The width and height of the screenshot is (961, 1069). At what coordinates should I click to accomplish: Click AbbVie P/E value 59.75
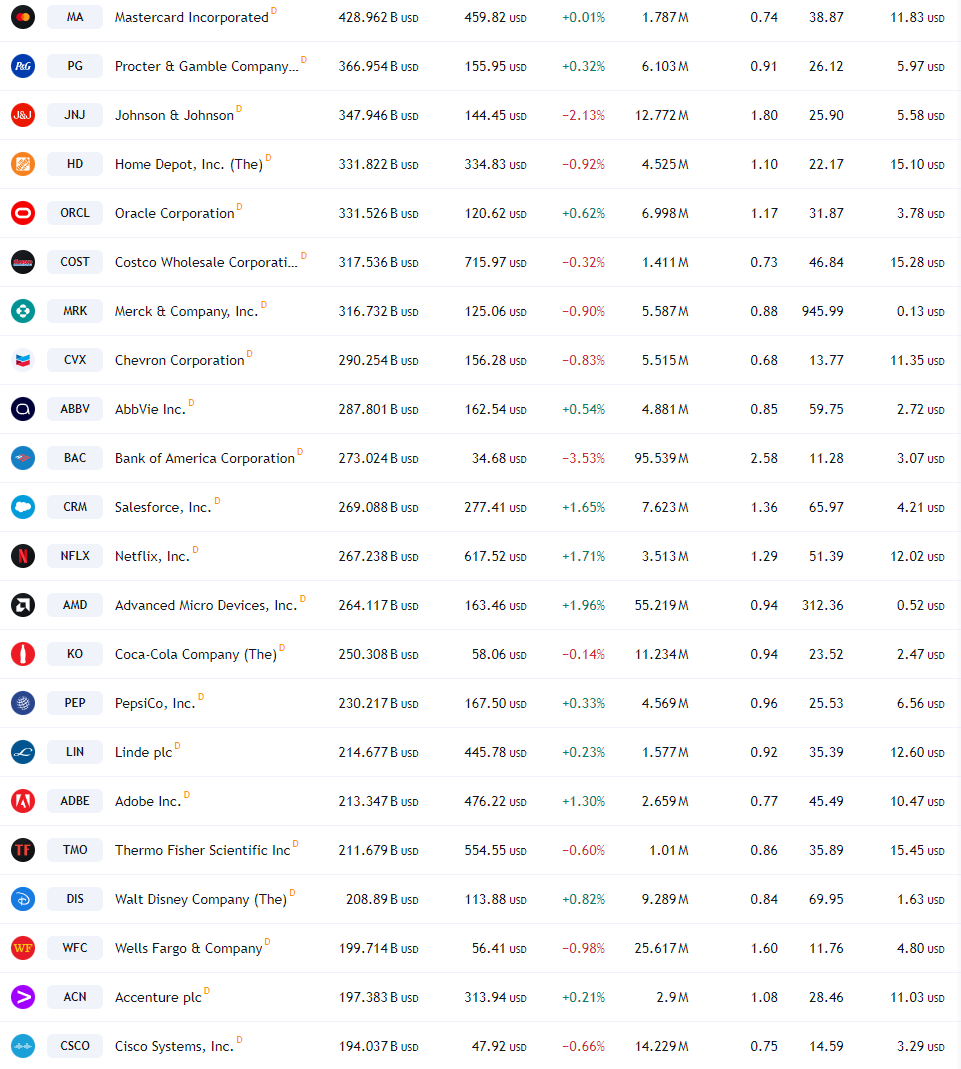(x=826, y=409)
